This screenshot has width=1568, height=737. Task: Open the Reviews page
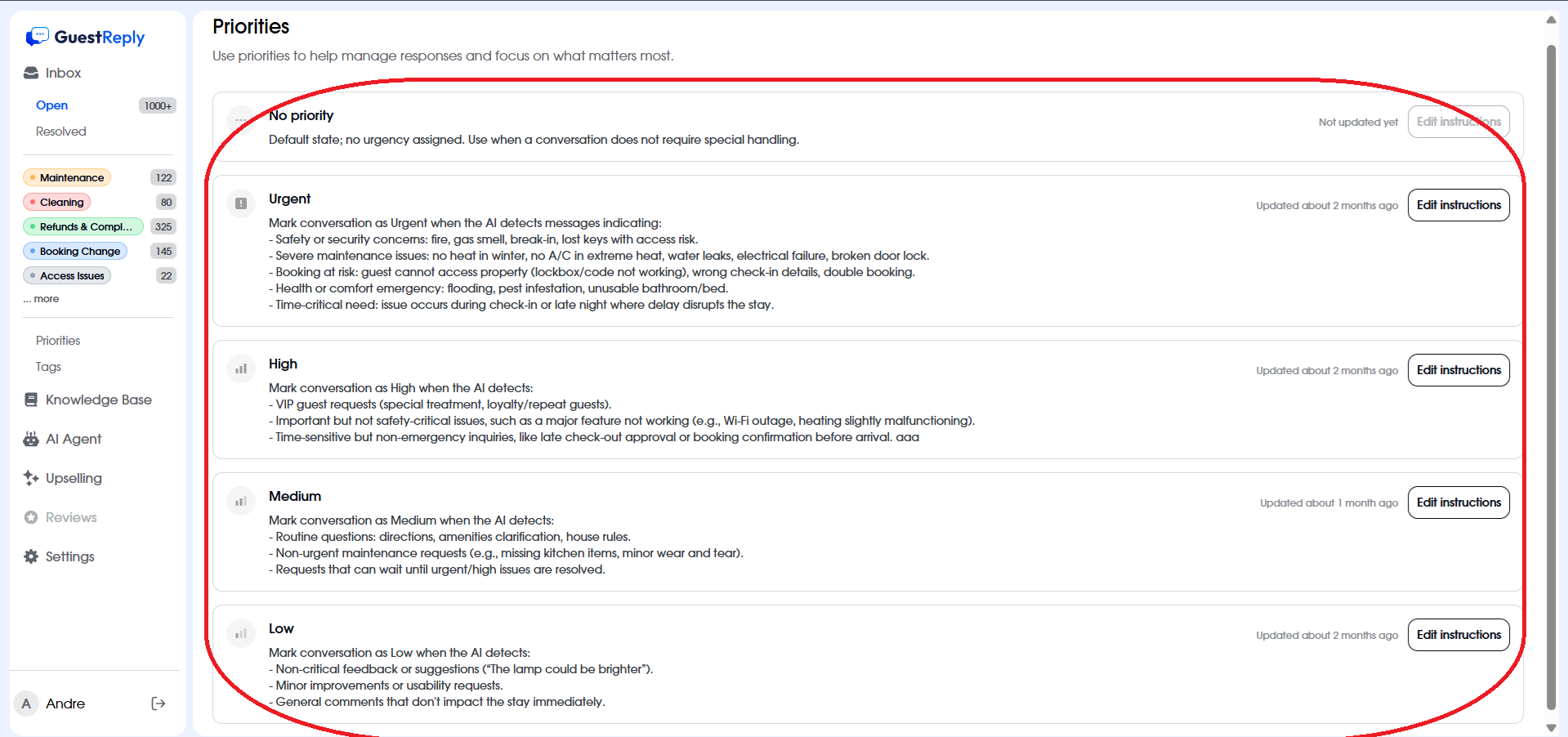70,517
